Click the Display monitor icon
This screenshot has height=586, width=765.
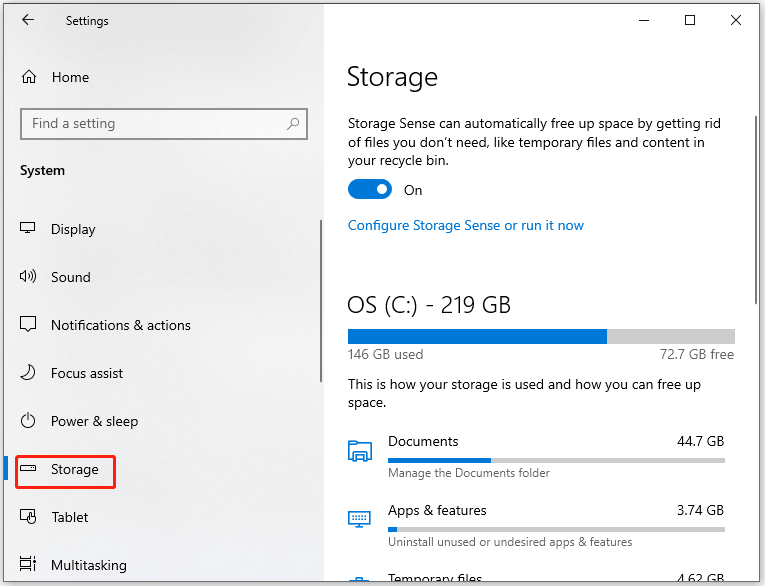coord(28,228)
